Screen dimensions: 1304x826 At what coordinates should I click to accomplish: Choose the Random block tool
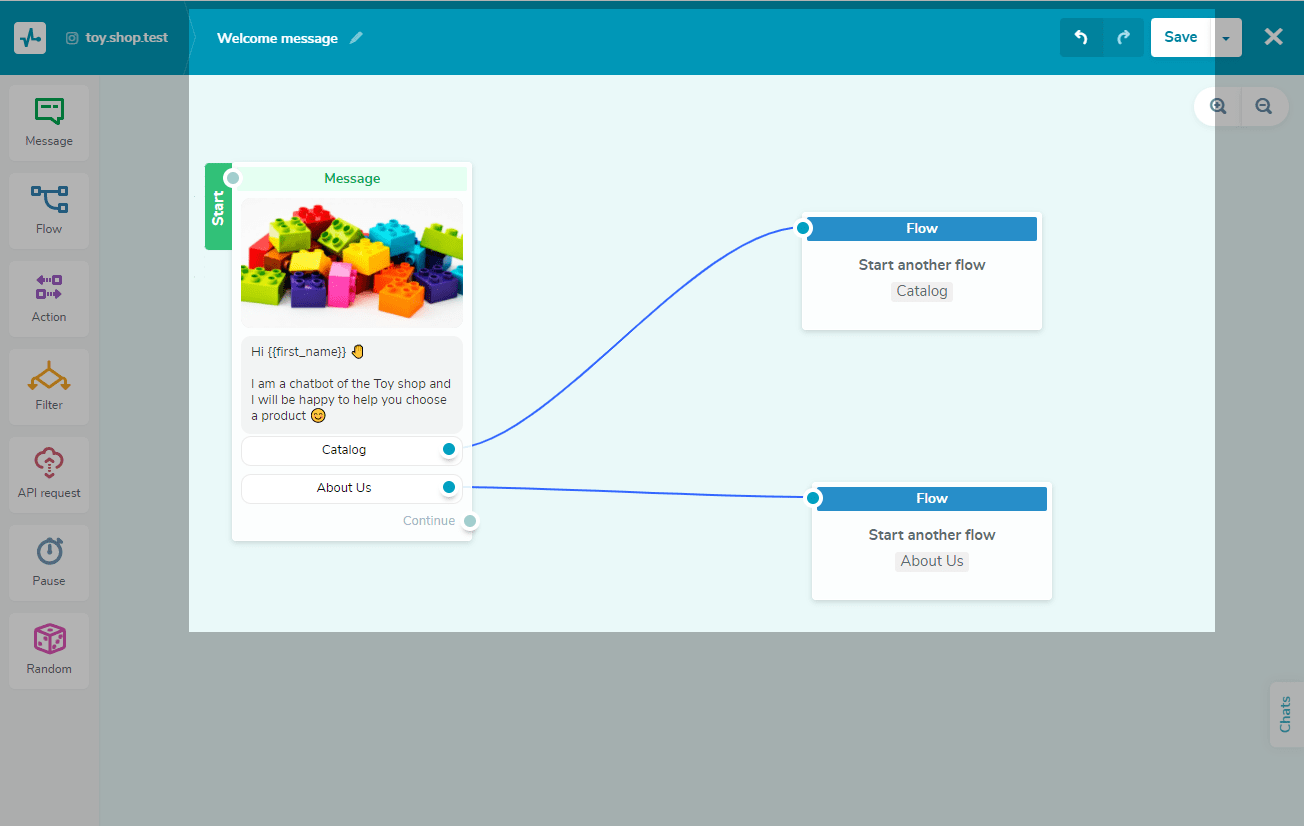pyautogui.click(x=48, y=650)
